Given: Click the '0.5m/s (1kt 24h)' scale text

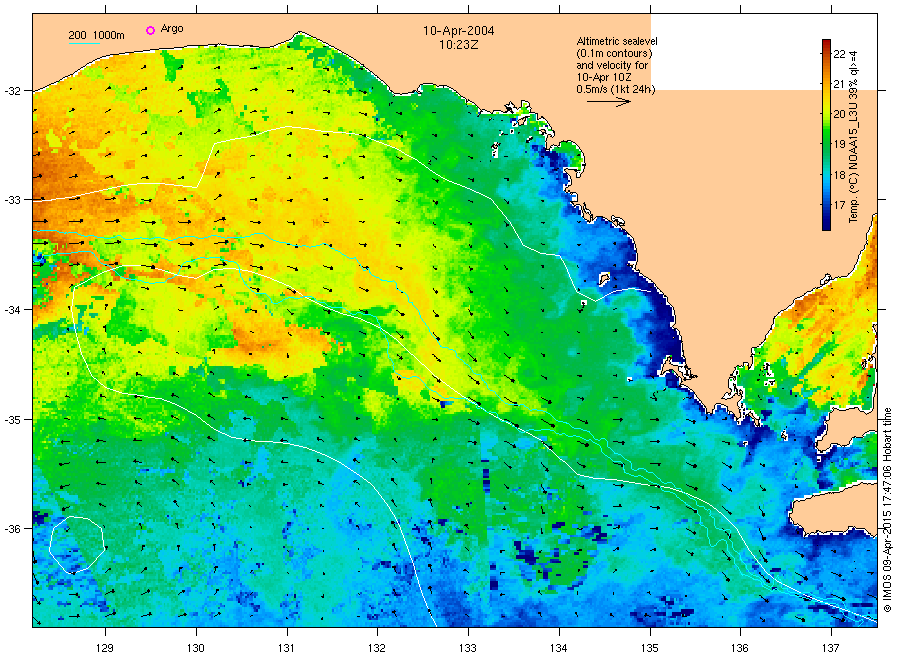Looking at the screenshot, I should coord(615,90).
